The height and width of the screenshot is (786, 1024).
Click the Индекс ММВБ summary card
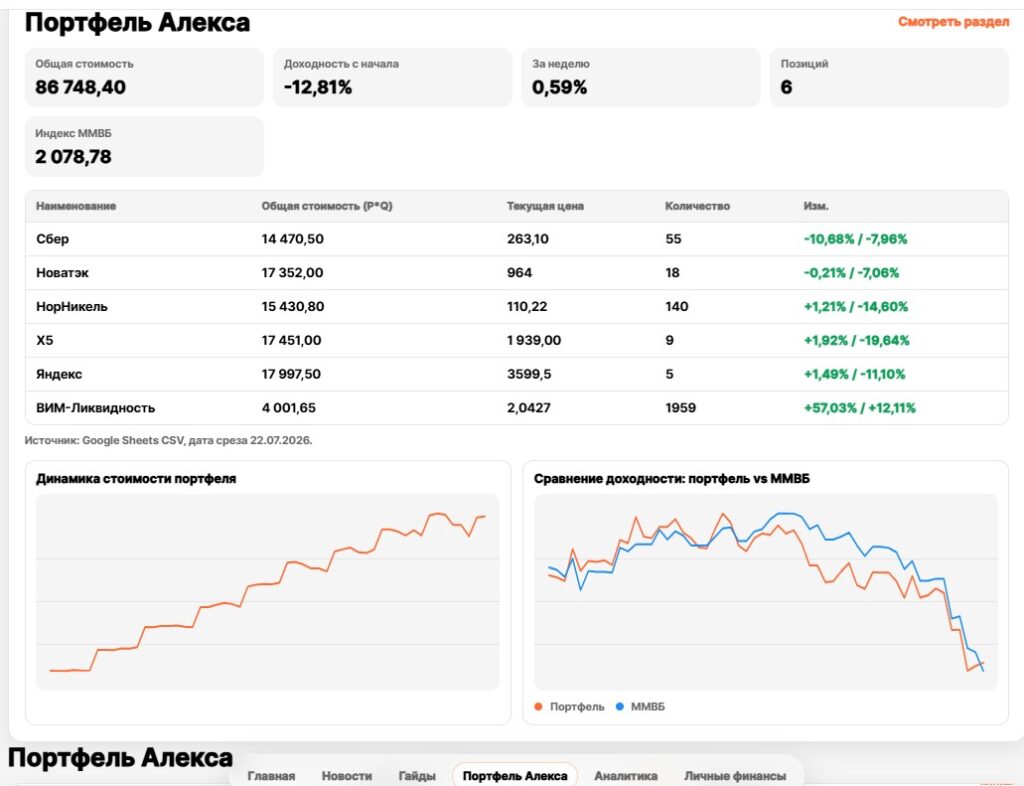144,146
